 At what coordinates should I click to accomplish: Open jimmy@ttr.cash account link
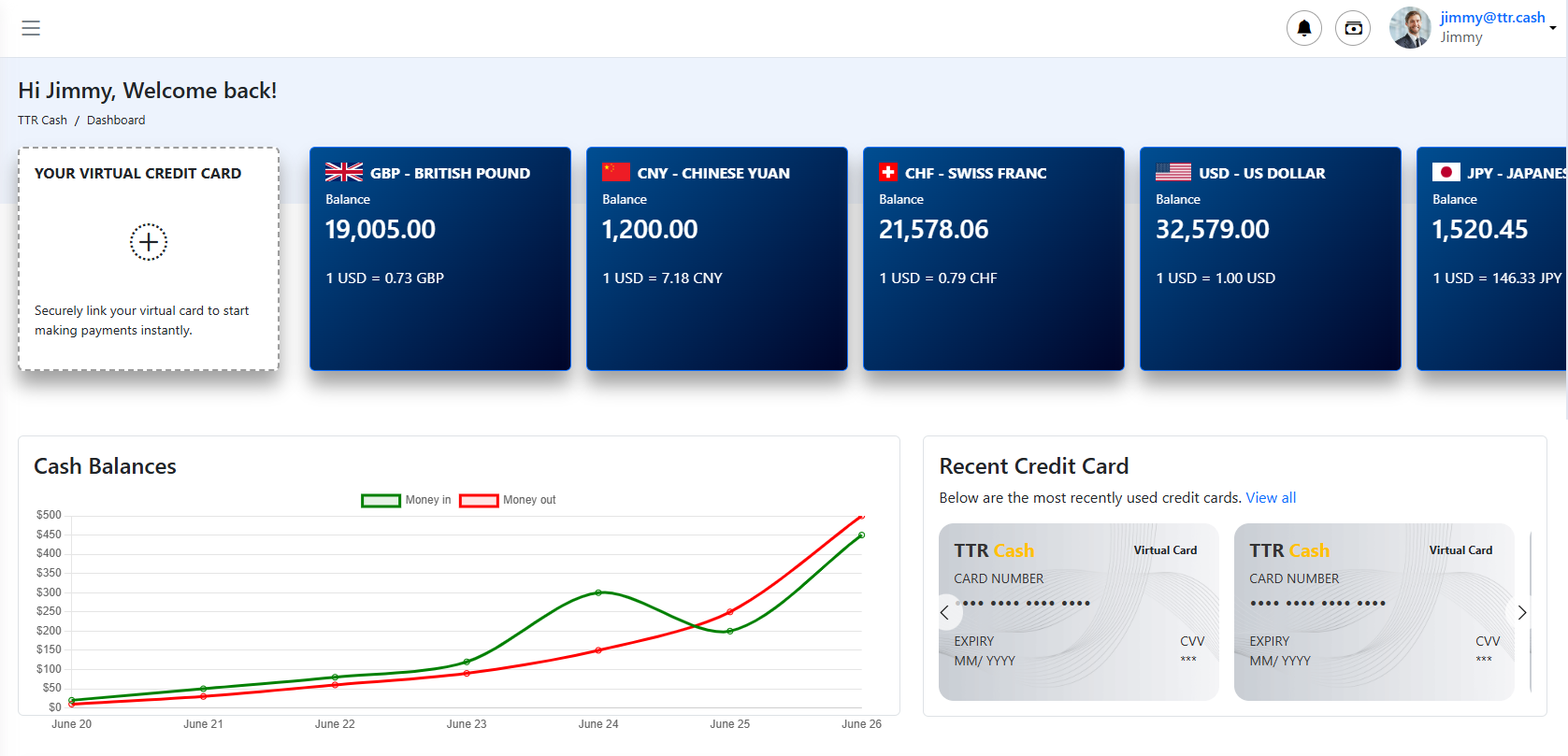1492,17
